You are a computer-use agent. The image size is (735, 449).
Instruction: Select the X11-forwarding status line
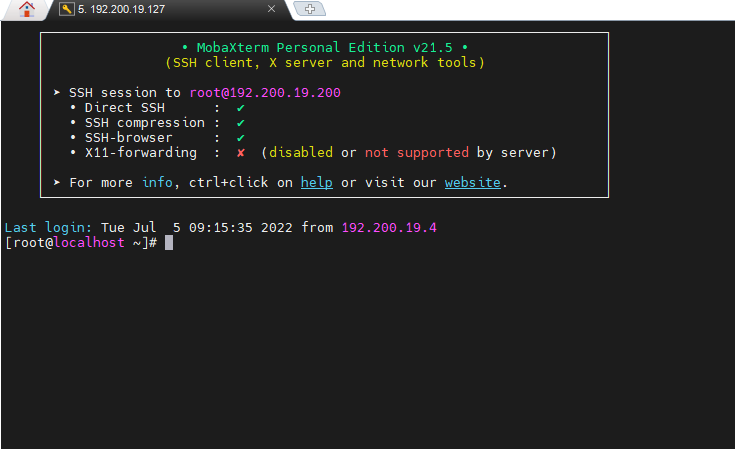tap(313, 153)
